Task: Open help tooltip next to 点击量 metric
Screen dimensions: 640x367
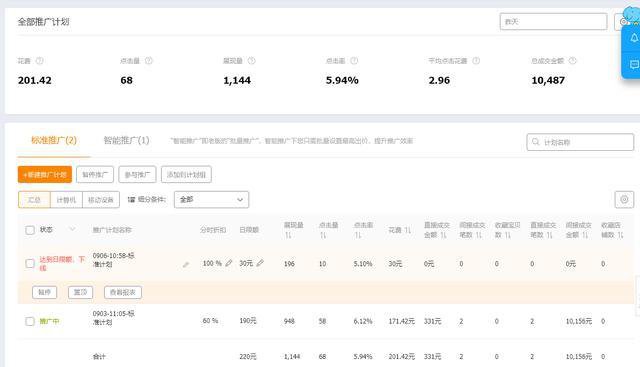Action: (149, 61)
